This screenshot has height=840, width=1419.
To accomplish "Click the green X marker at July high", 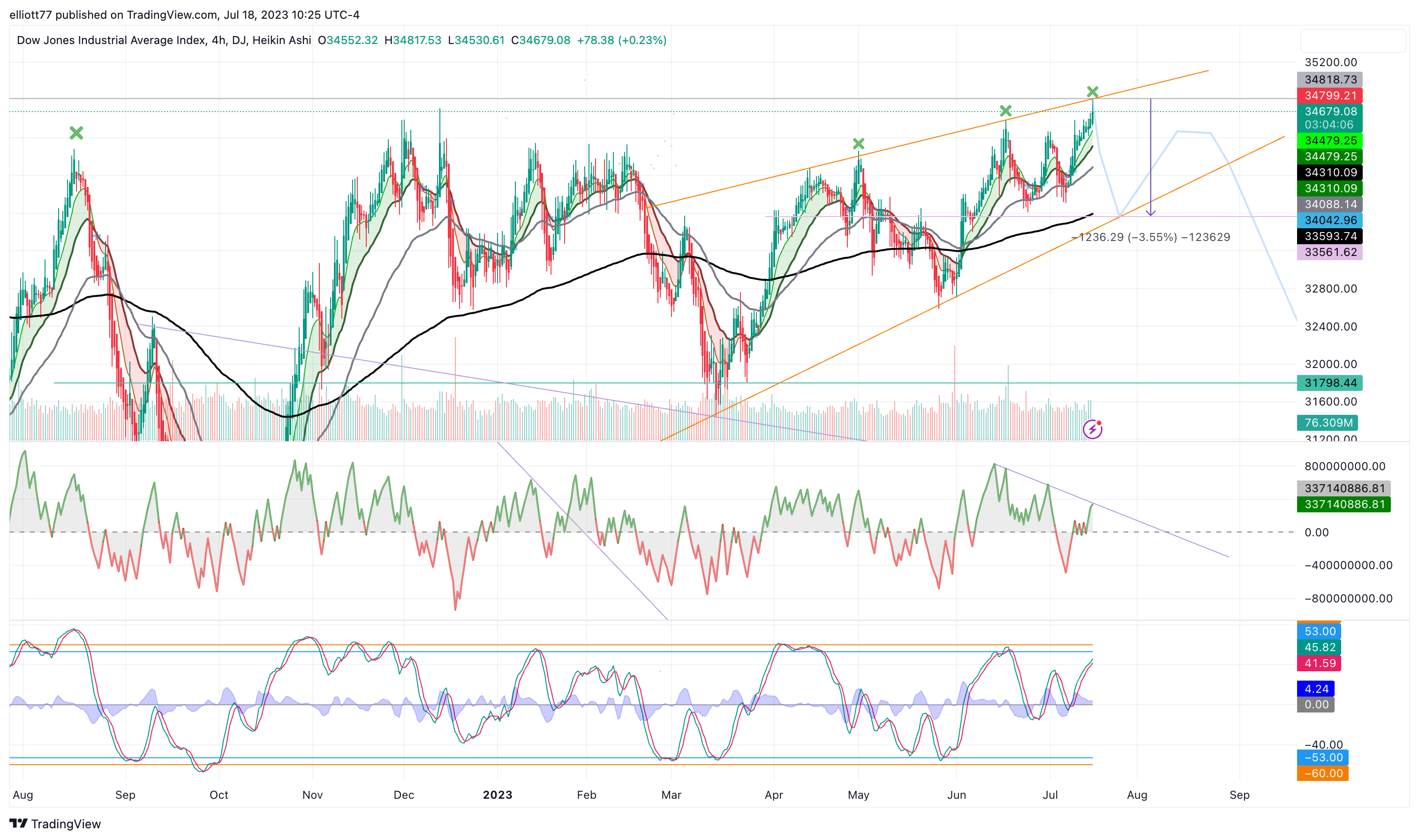I will point(1093,92).
